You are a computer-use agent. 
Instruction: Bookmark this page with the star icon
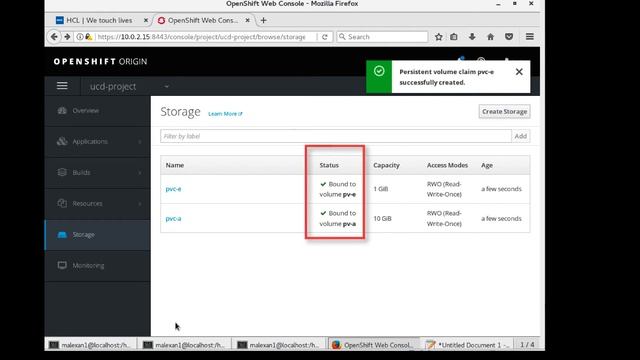[x=438, y=37]
